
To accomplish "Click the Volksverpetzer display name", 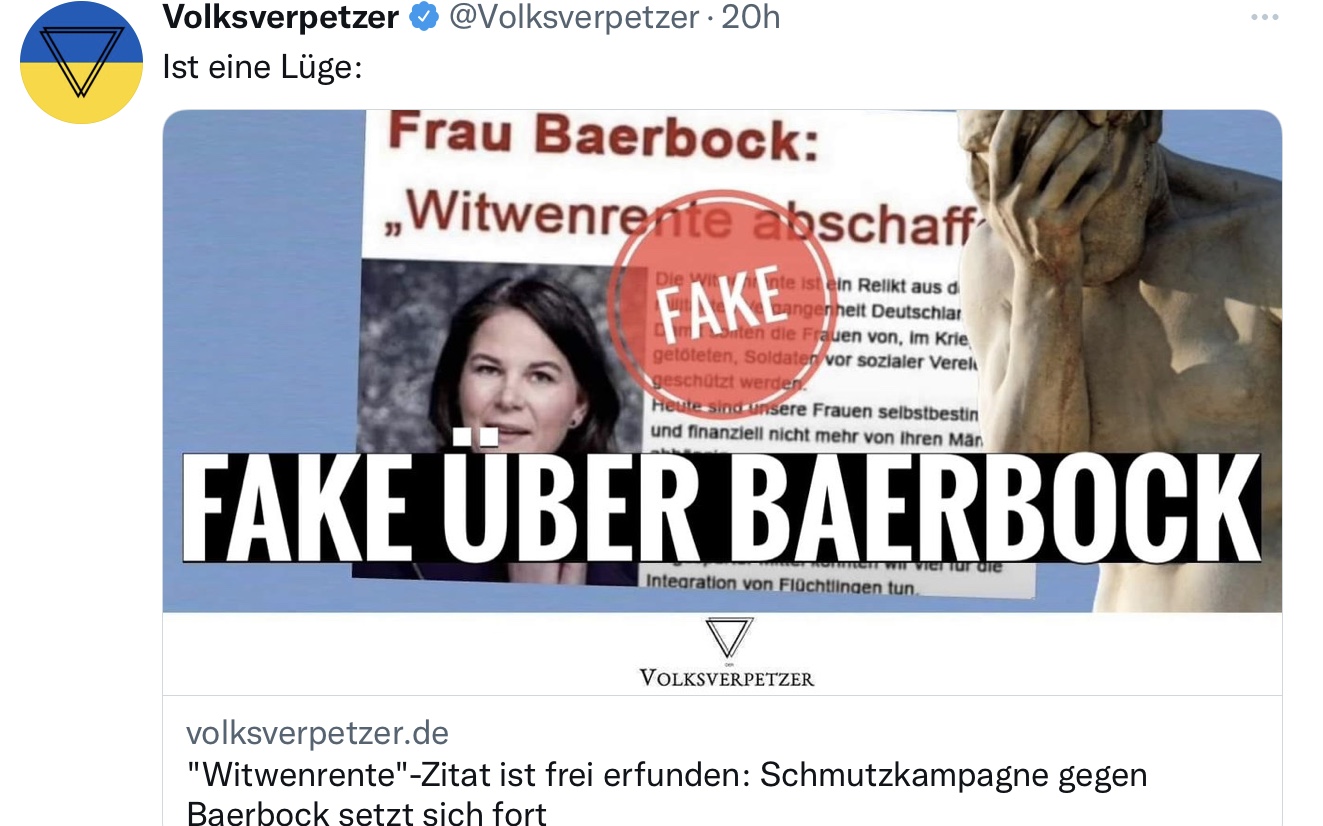I will [282, 17].
